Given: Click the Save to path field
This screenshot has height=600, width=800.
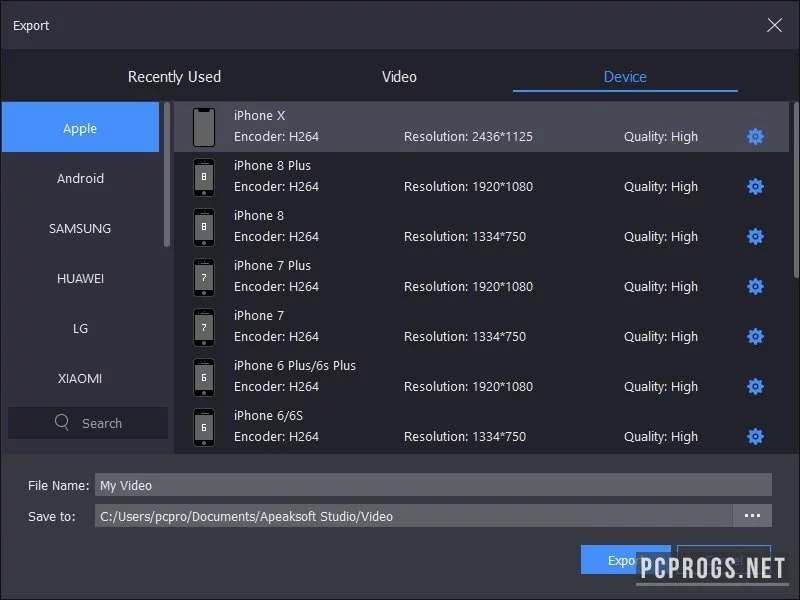Looking at the screenshot, I should pyautogui.click(x=414, y=516).
